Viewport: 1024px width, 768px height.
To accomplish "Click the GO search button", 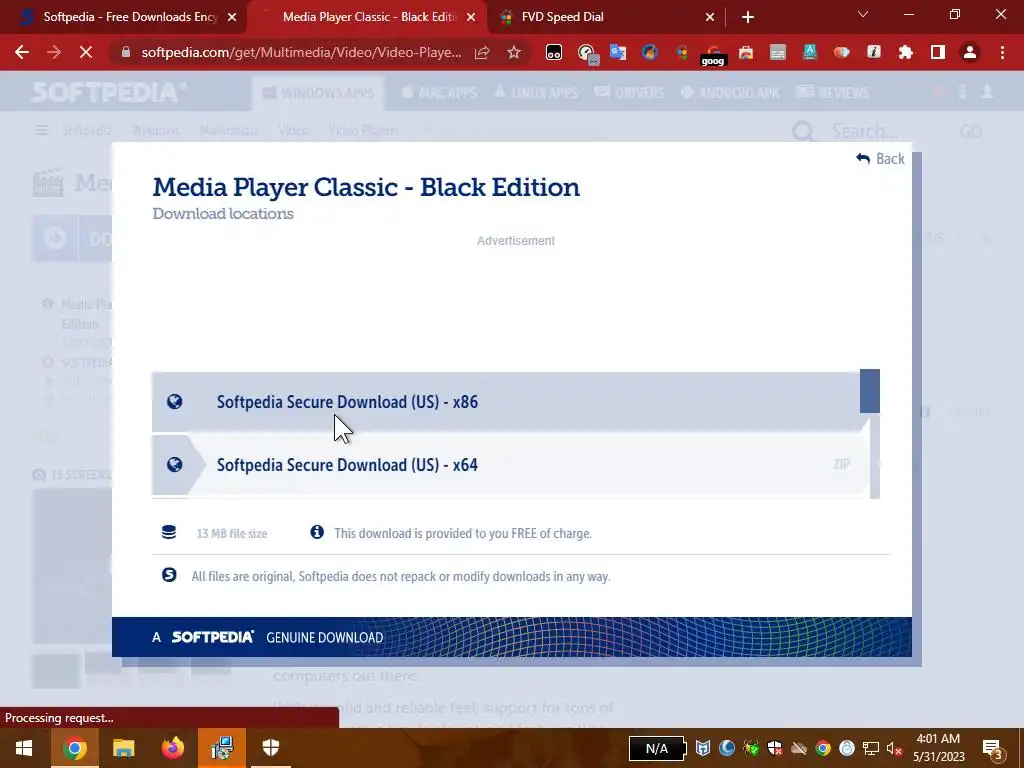I will click(x=970, y=131).
